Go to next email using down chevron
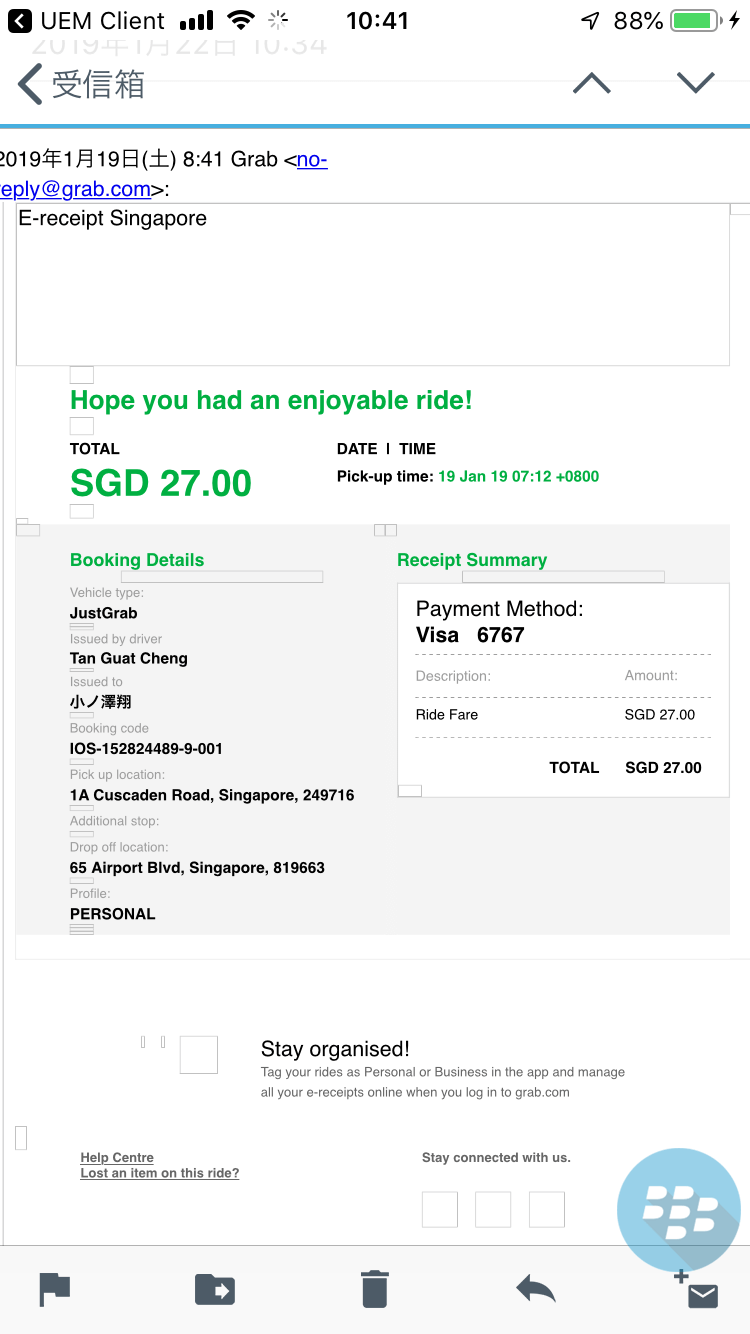750x1334 pixels. point(695,84)
